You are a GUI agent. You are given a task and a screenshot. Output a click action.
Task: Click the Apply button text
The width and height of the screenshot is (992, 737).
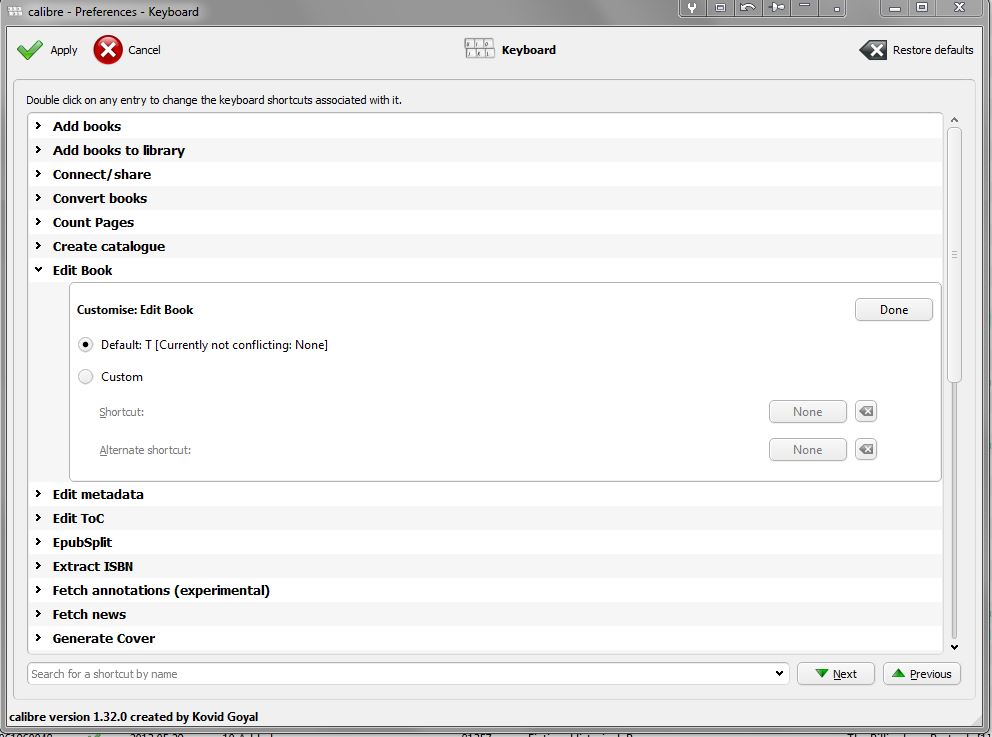[64, 50]
